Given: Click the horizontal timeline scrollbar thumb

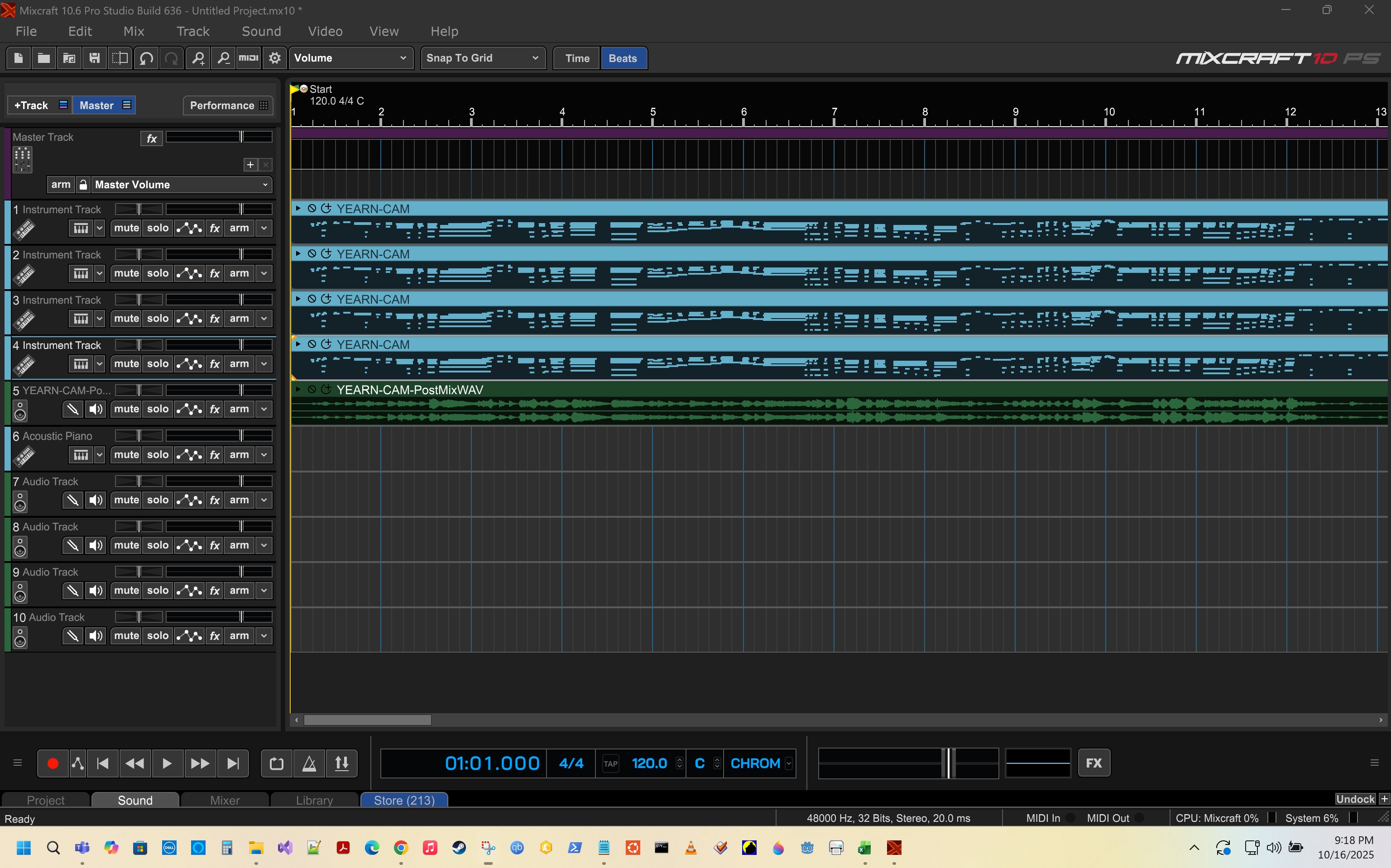Looking at the screenshot, I should 367,720.
